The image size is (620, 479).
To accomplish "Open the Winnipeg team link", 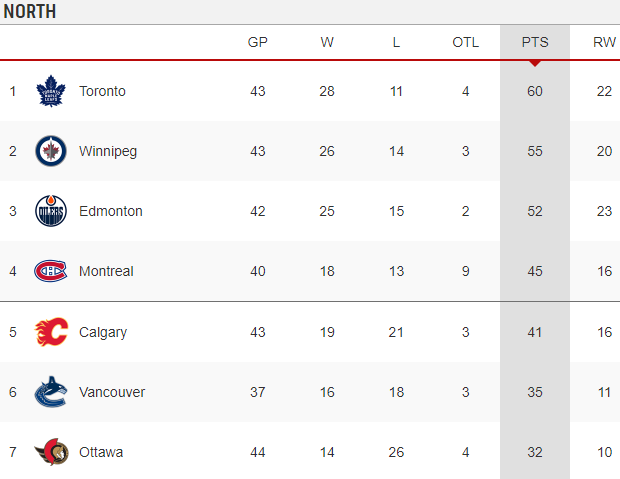I will pos(108,151).
